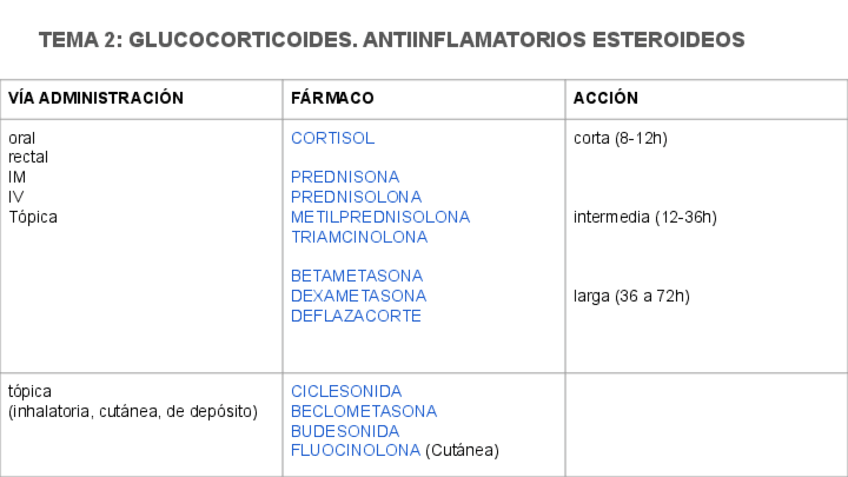Click the BECLOMETASONA link
The image size is (848, 477).
pos(364,411)
